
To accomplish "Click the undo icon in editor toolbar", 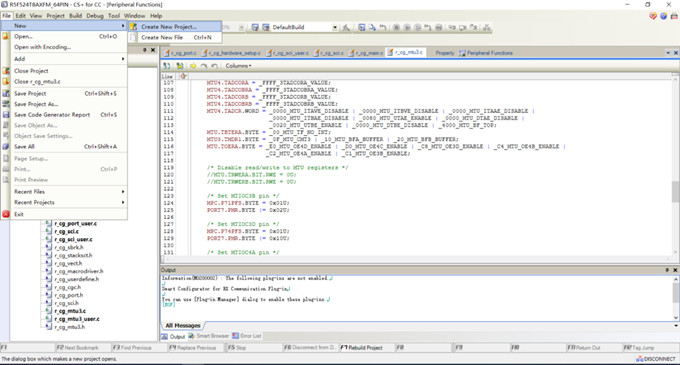I will click(x=215, y=66).
